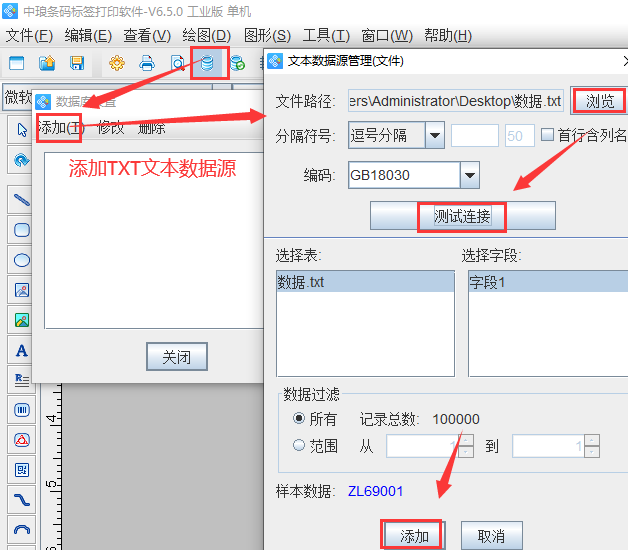Select the arc drawing tool

(22, 530)
